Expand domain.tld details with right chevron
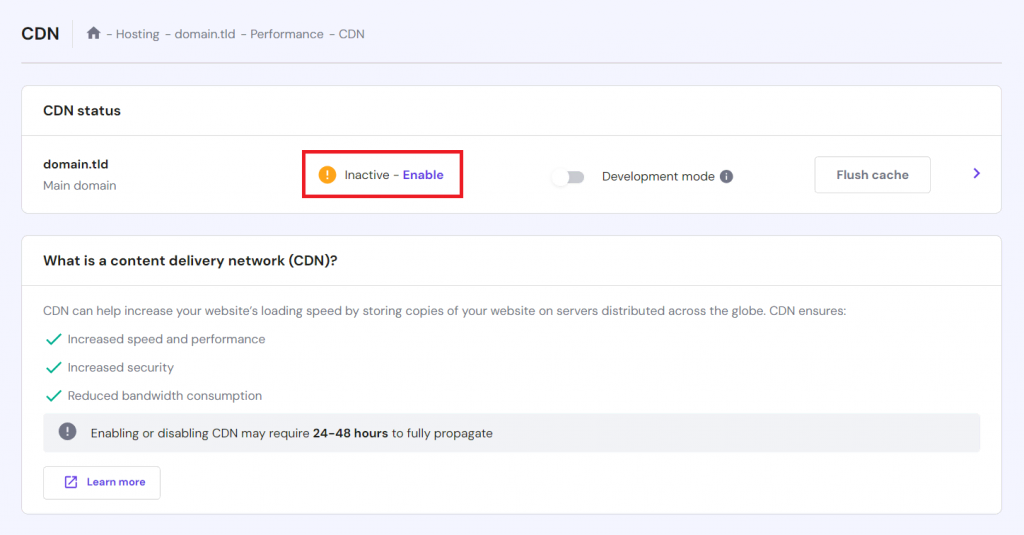1024x535 pixels. point(976,174)
